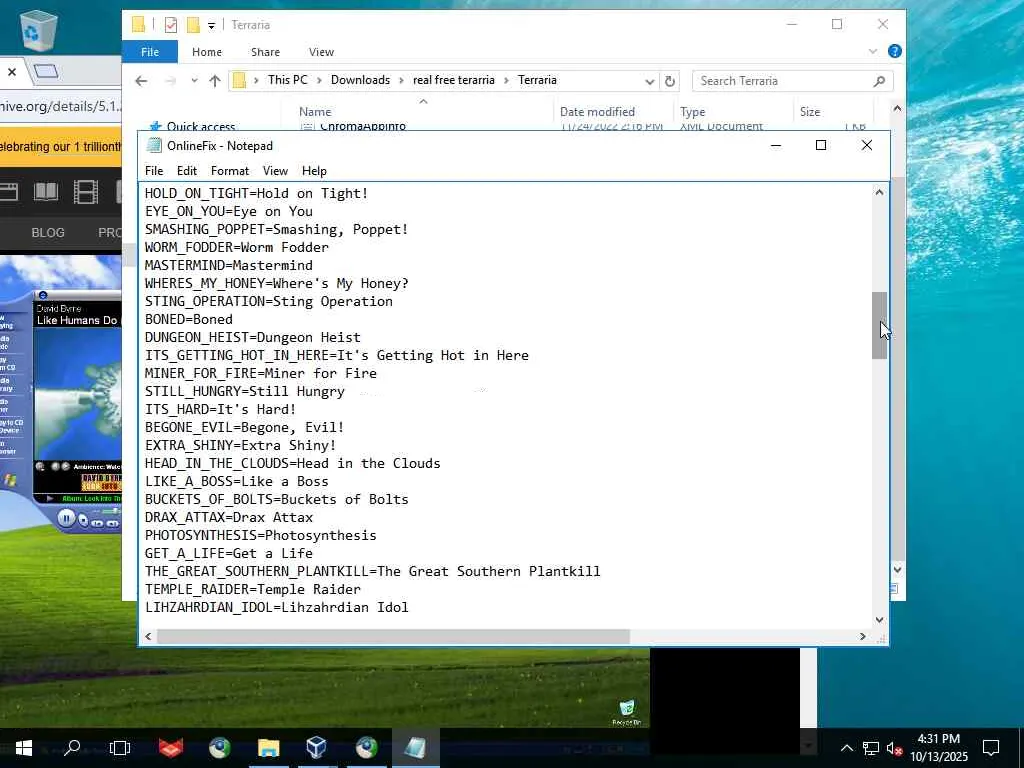
Task: Sort files by the Type column header
Action: click(692, 112)
